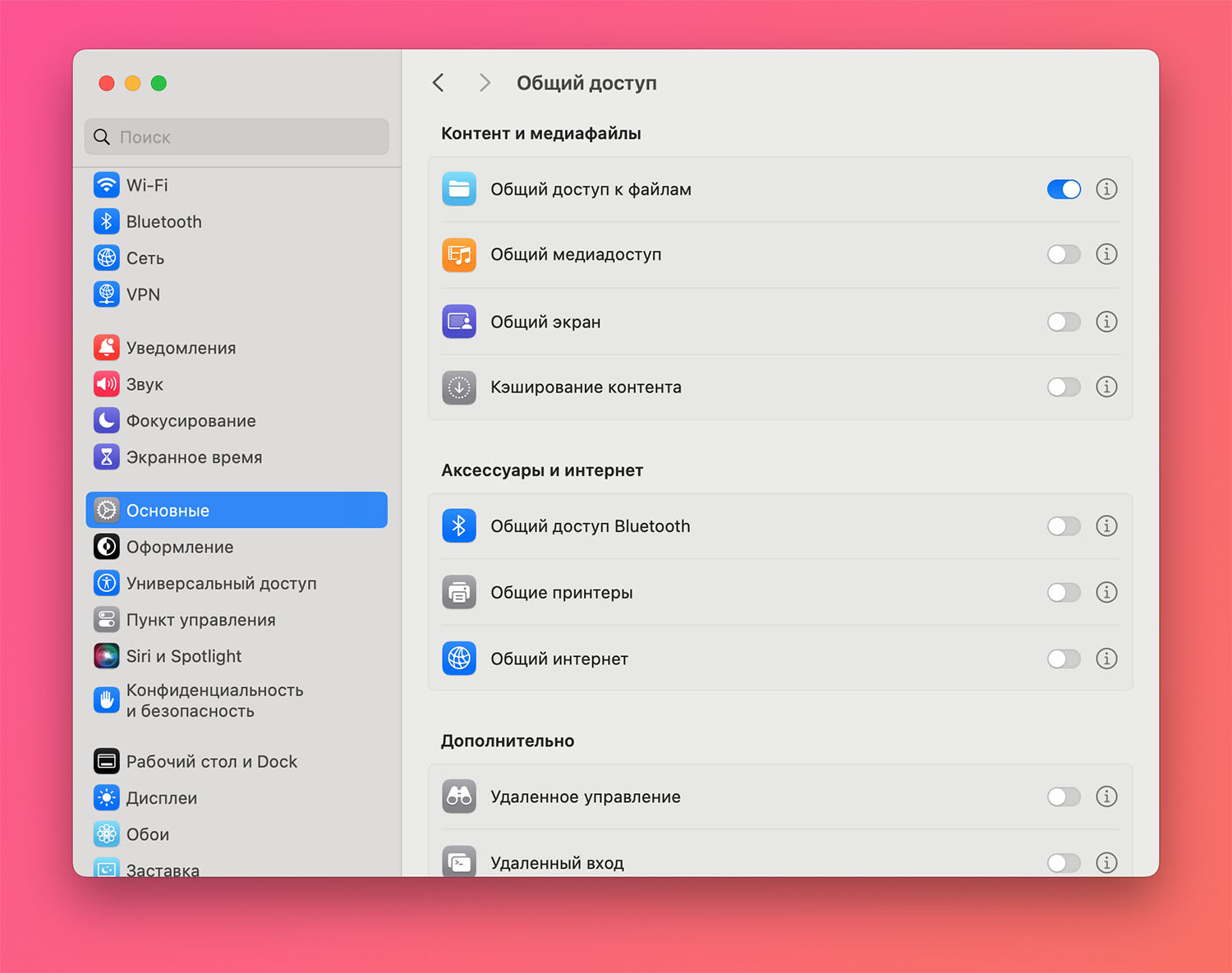Image resolution: width=1232 pixels, height=973 pixels.
Task: Select Оформление in the sidebar
Action: (180, 547)
